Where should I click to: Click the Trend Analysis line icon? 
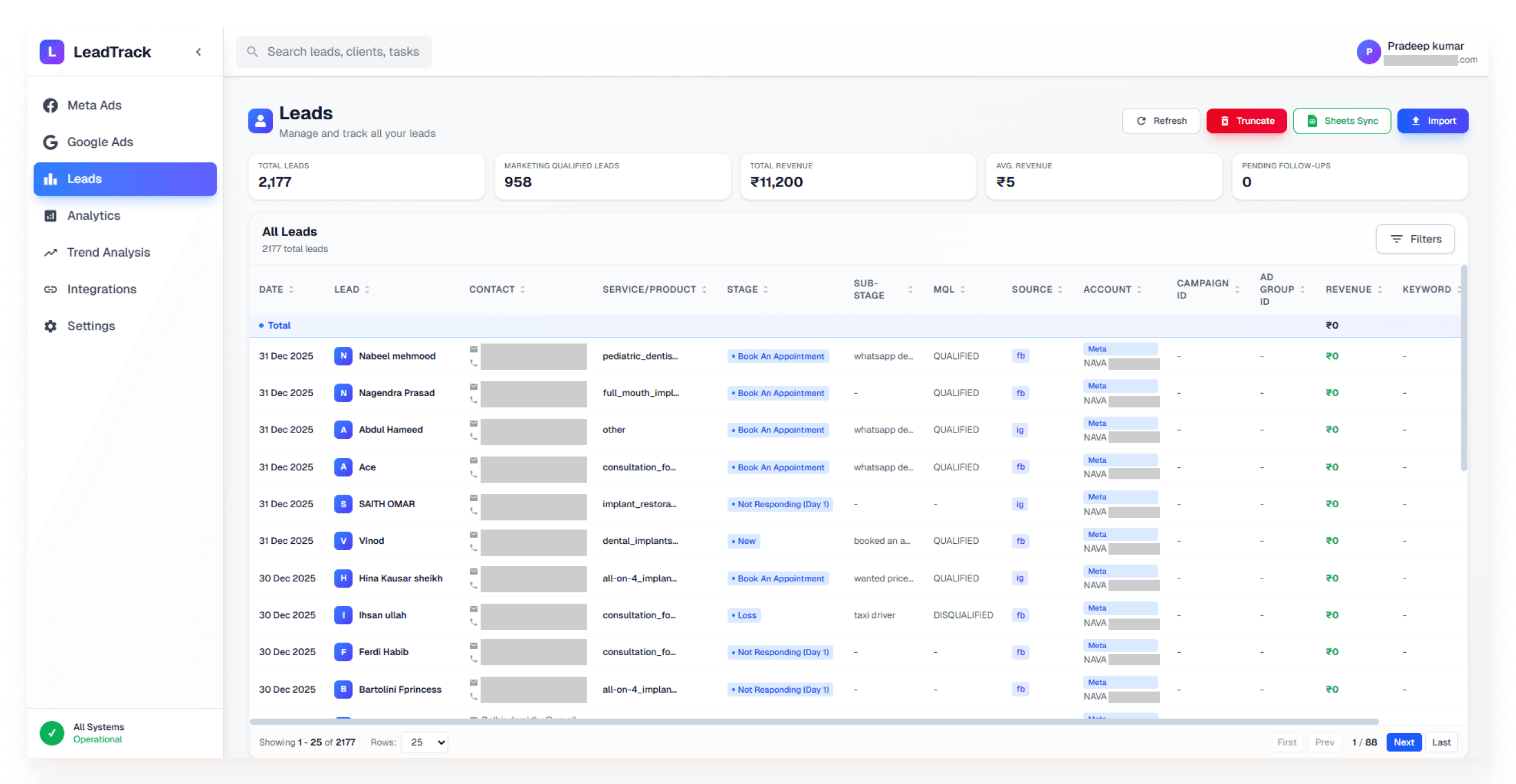point(51,252)
